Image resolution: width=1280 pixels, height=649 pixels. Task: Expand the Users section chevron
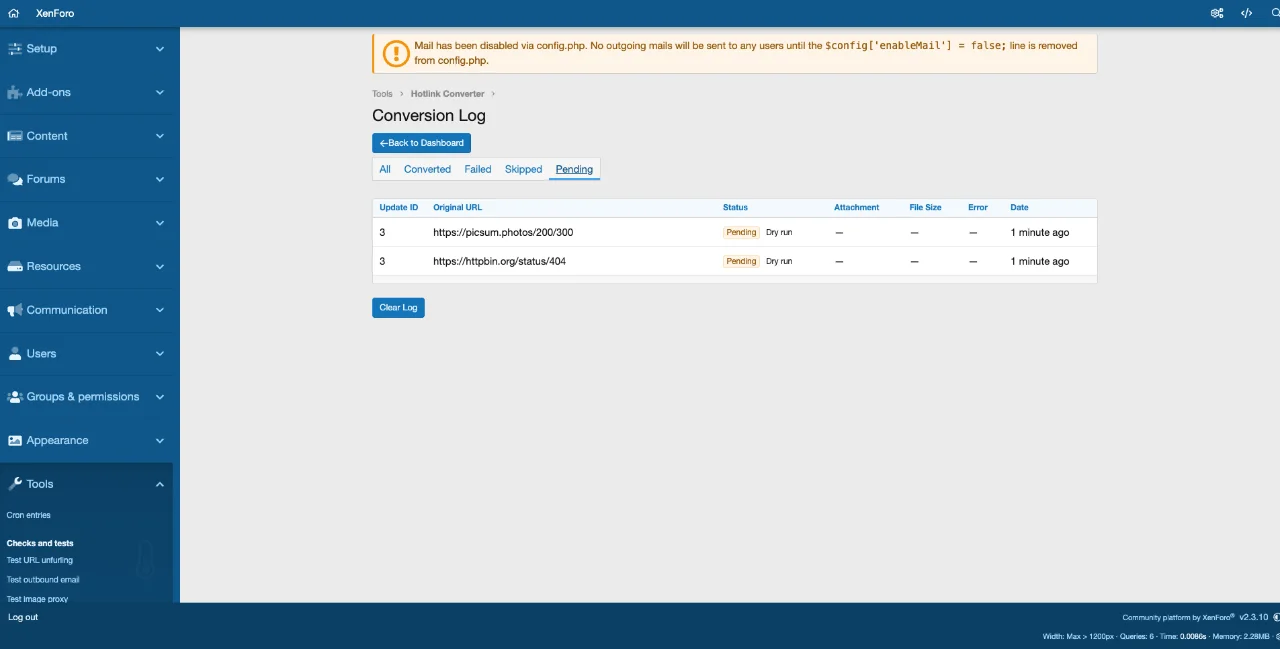(160, 354)
